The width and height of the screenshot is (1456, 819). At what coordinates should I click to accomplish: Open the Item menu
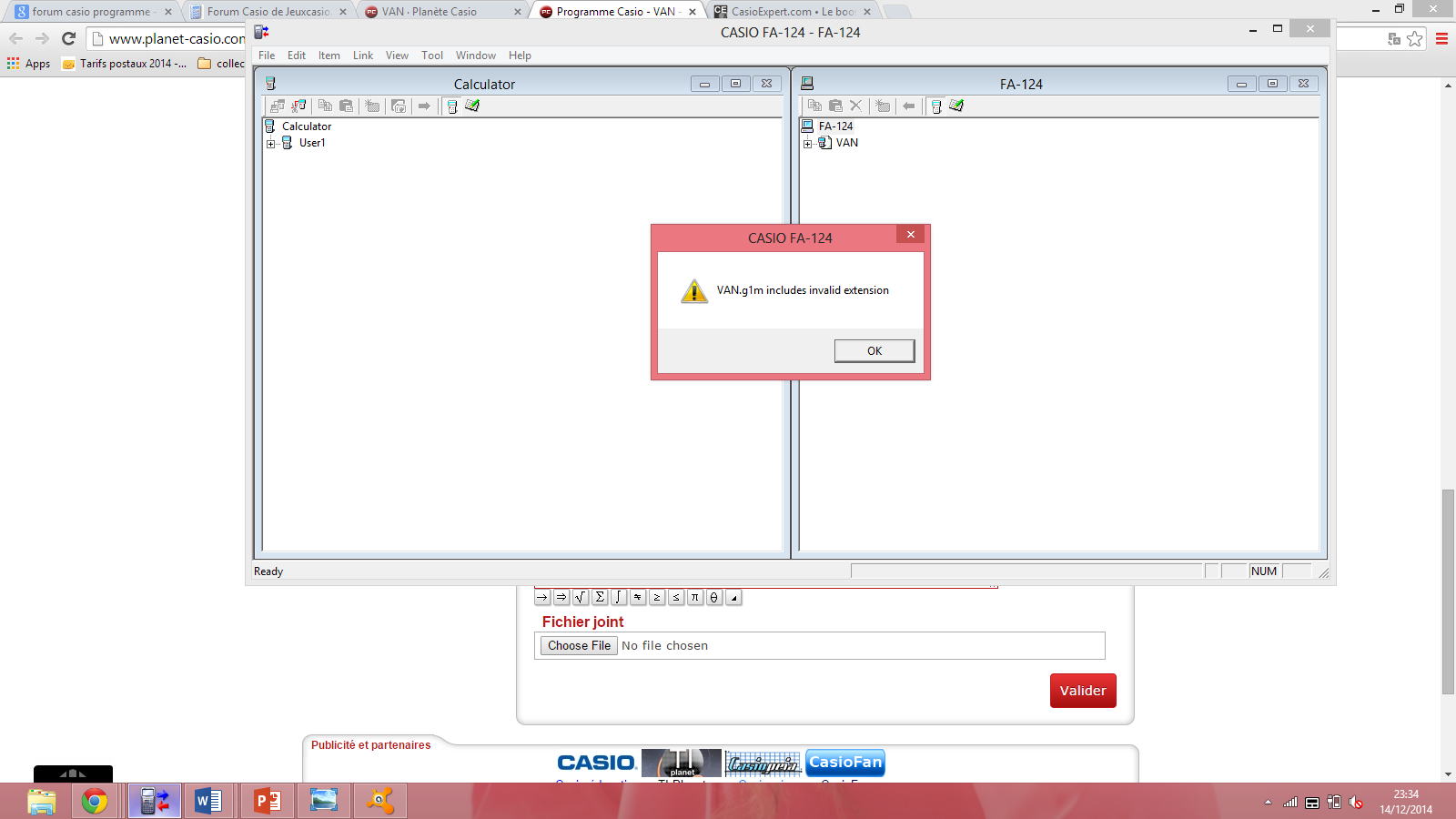pos(329,56)
